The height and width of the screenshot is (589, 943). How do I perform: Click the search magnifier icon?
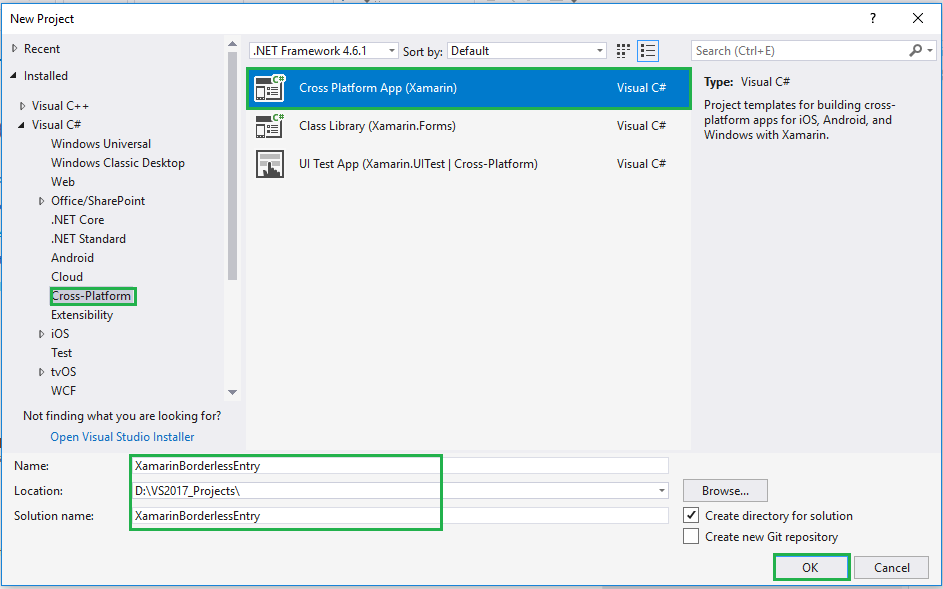(x=915, y=51)
